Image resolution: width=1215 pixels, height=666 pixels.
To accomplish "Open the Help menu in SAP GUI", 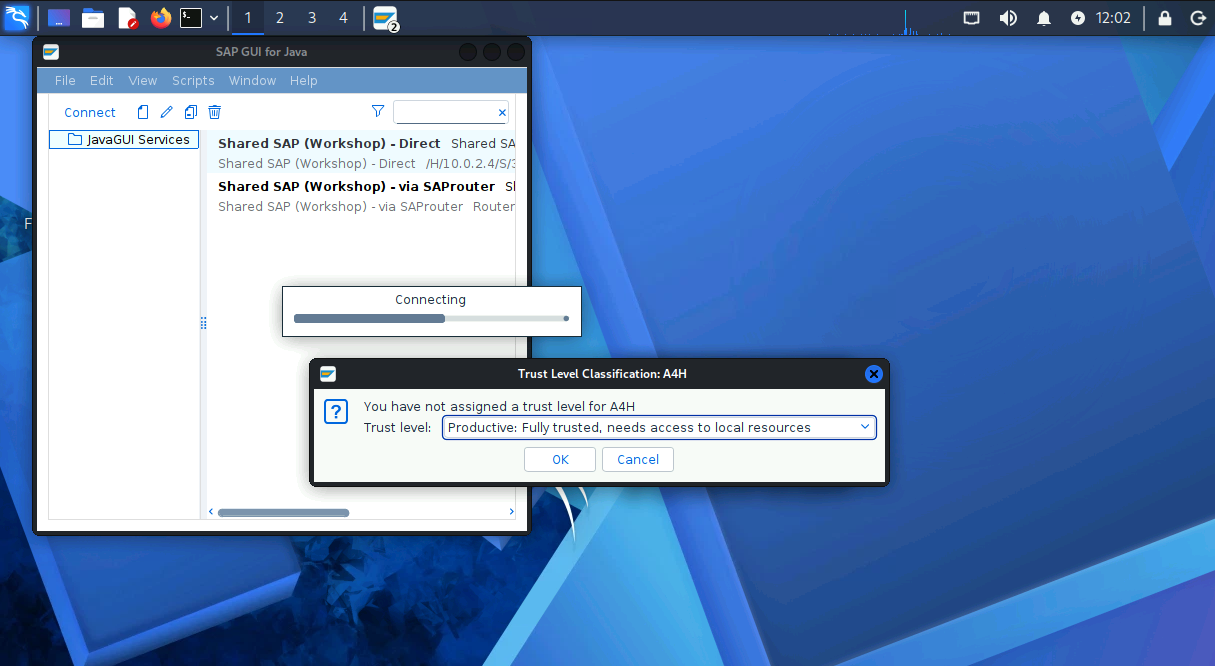I will tap(304, 81).
